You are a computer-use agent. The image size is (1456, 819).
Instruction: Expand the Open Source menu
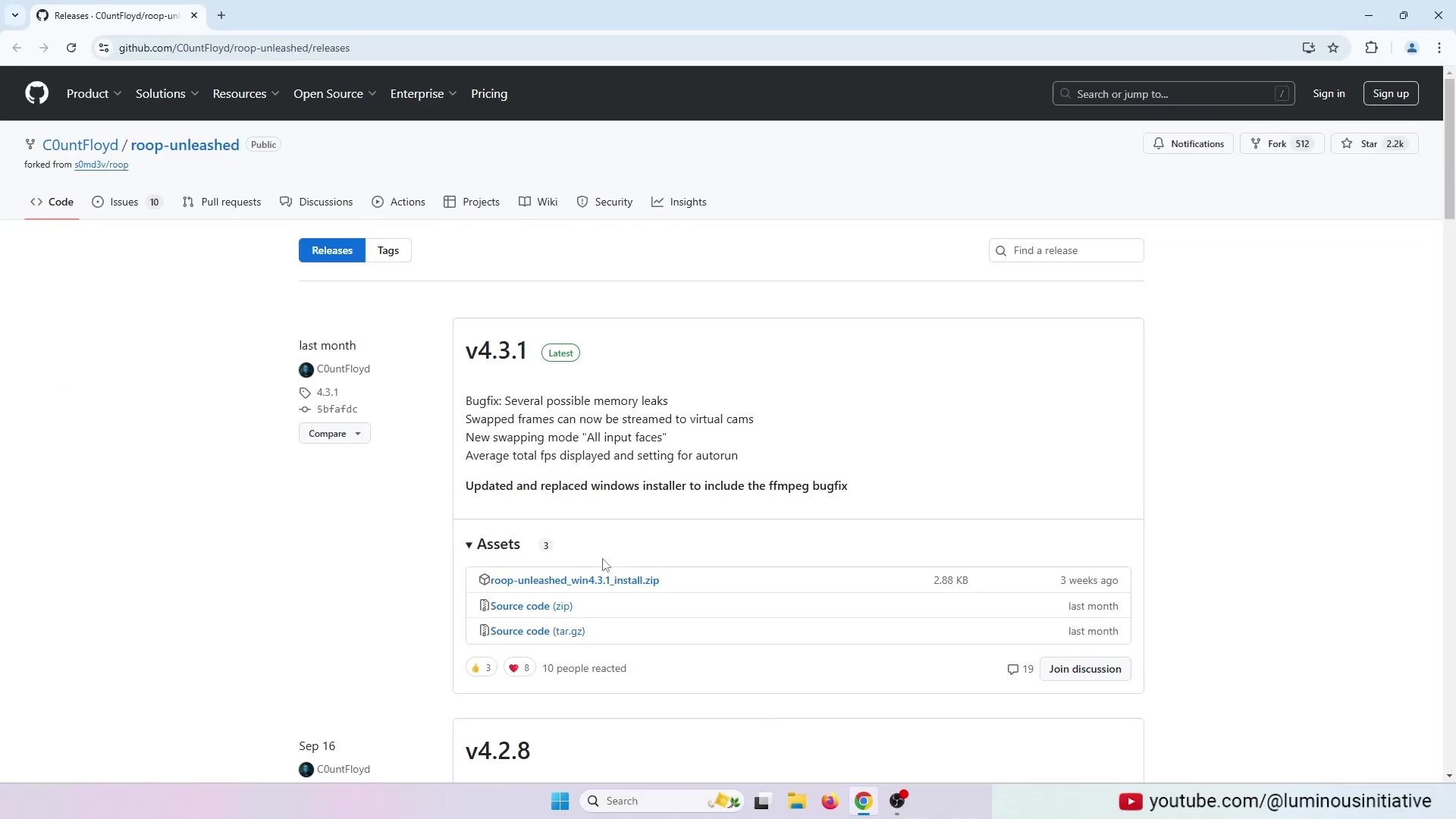334,94
